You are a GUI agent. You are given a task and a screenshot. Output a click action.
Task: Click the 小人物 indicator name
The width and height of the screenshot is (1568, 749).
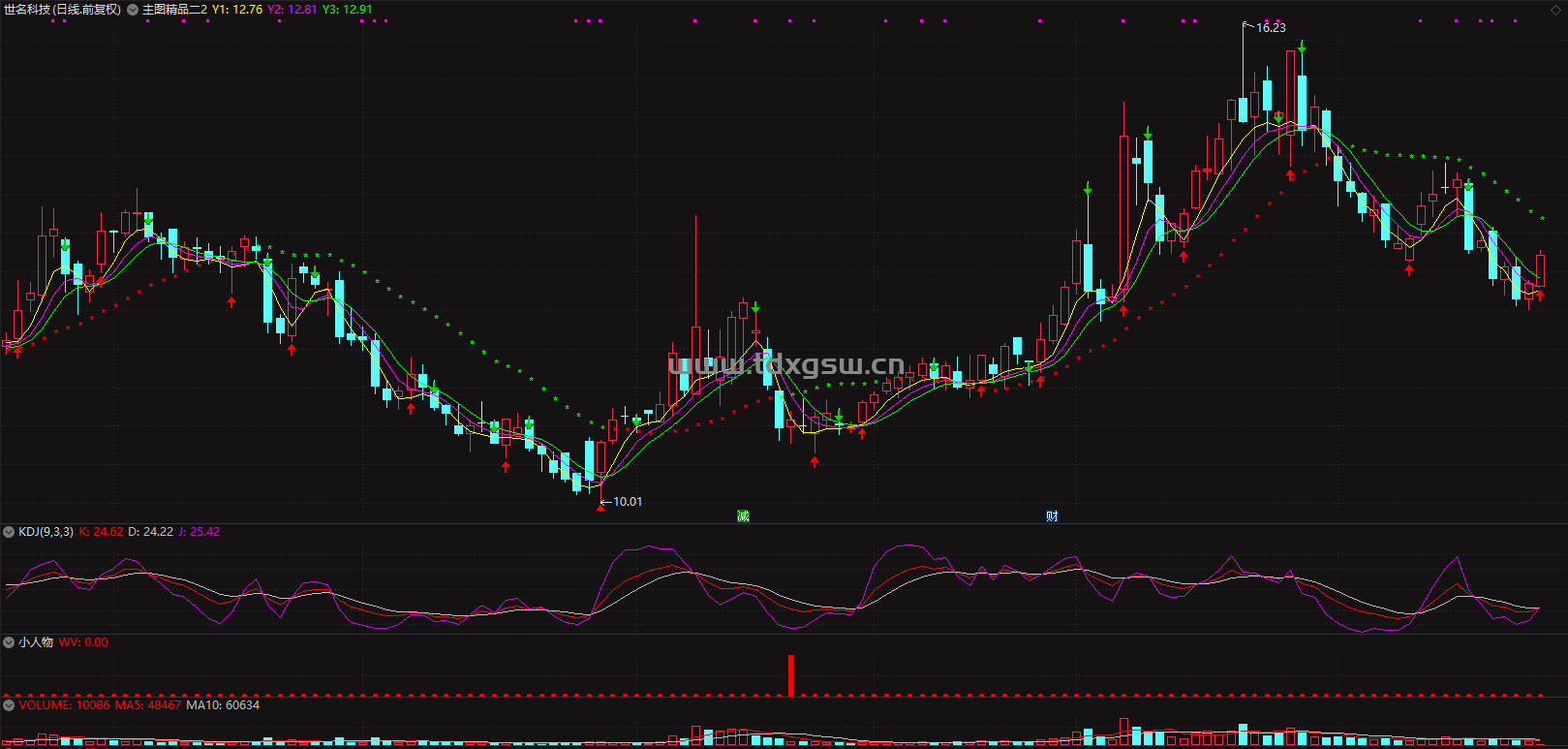[36, 642]
